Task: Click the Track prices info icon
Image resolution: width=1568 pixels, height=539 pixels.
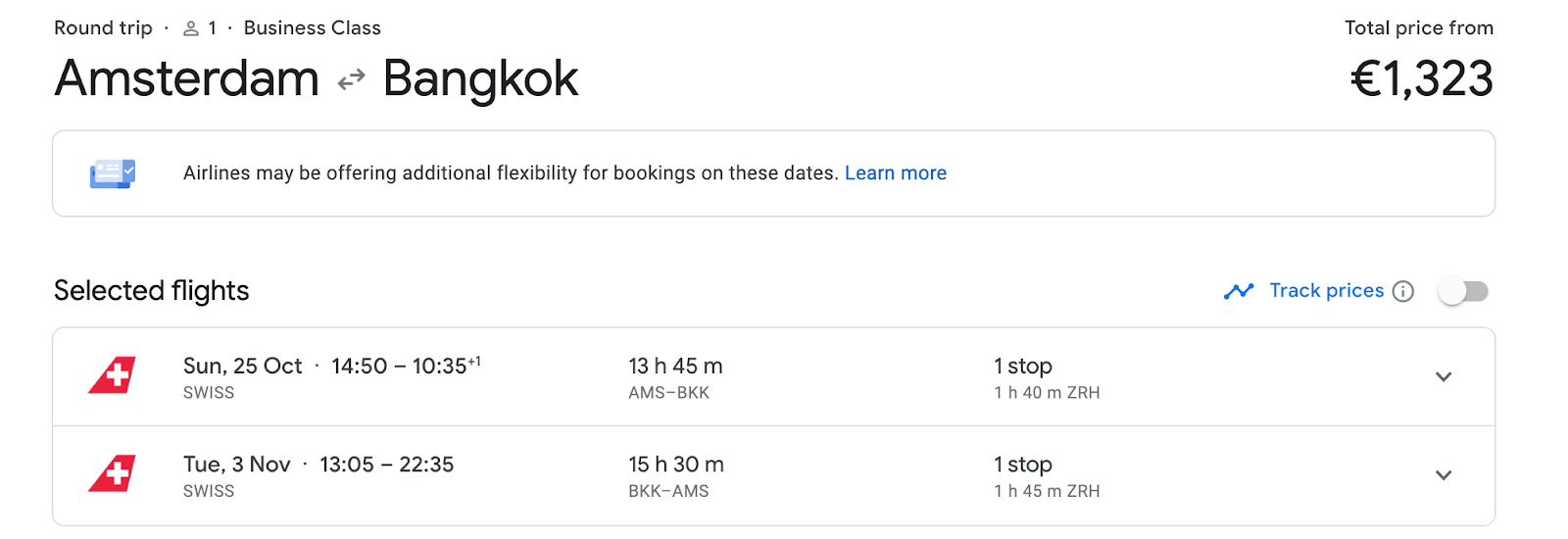Action: pos(1403,291)
